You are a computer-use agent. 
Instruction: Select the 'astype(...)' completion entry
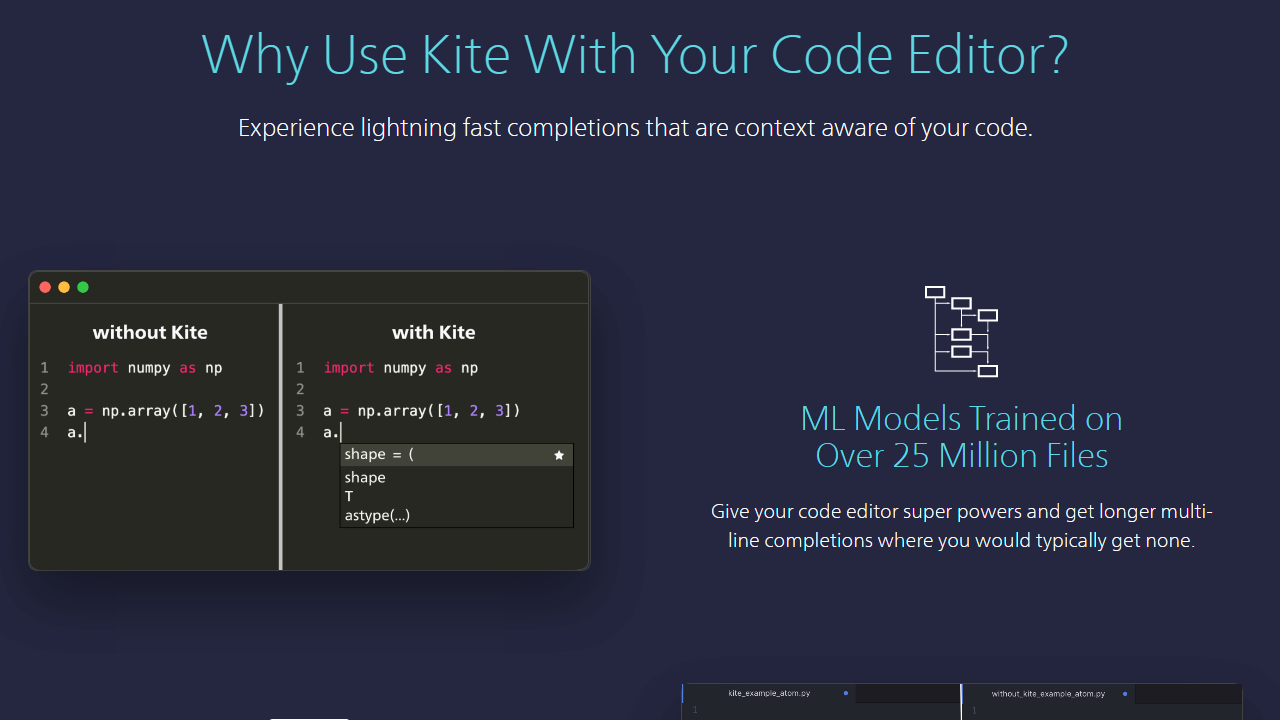(377, 516)
